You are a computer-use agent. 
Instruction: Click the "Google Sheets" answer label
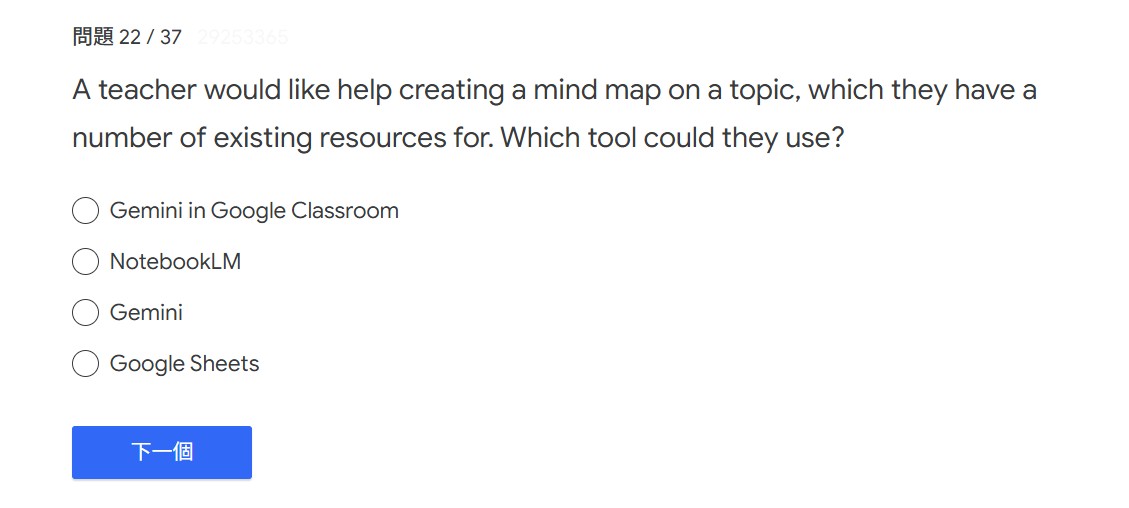point(184,364)
